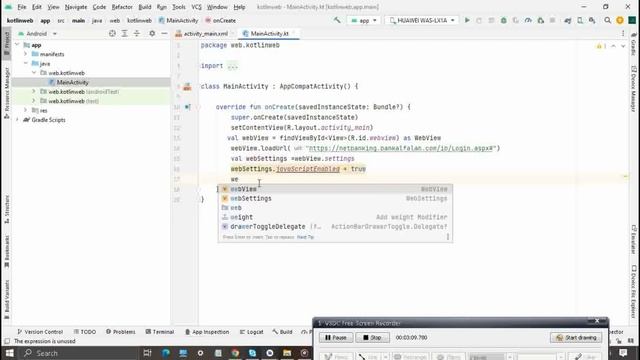Open the HUAWEI WAS-LX1A device dropdown

tap(422, 20)
